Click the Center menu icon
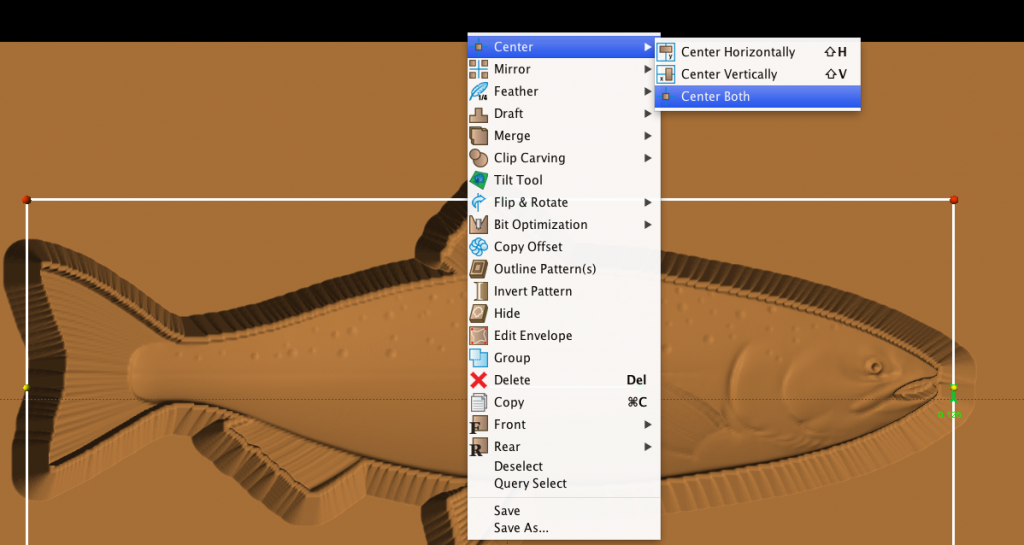Image resolution: width=1024 pixels, height=545 pixels. [479, 47]
